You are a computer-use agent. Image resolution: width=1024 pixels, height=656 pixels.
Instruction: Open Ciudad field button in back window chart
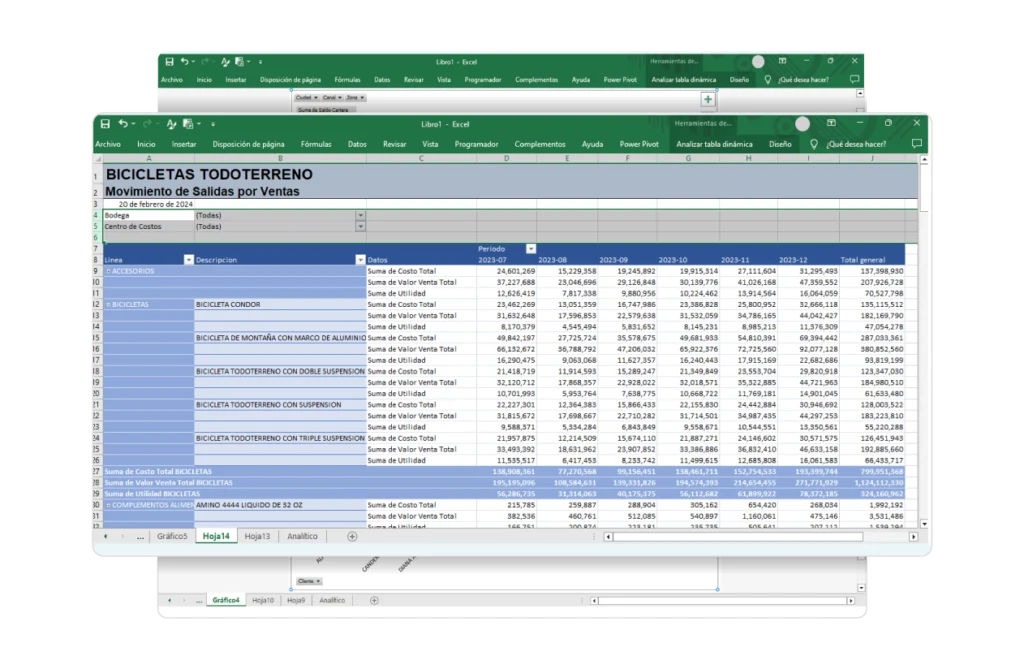[306, 97]
